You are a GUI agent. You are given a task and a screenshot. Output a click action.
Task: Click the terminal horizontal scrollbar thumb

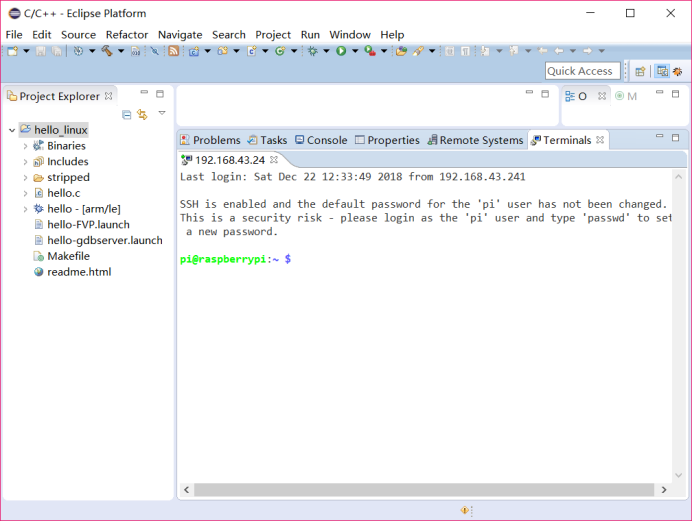coord(424,490)
